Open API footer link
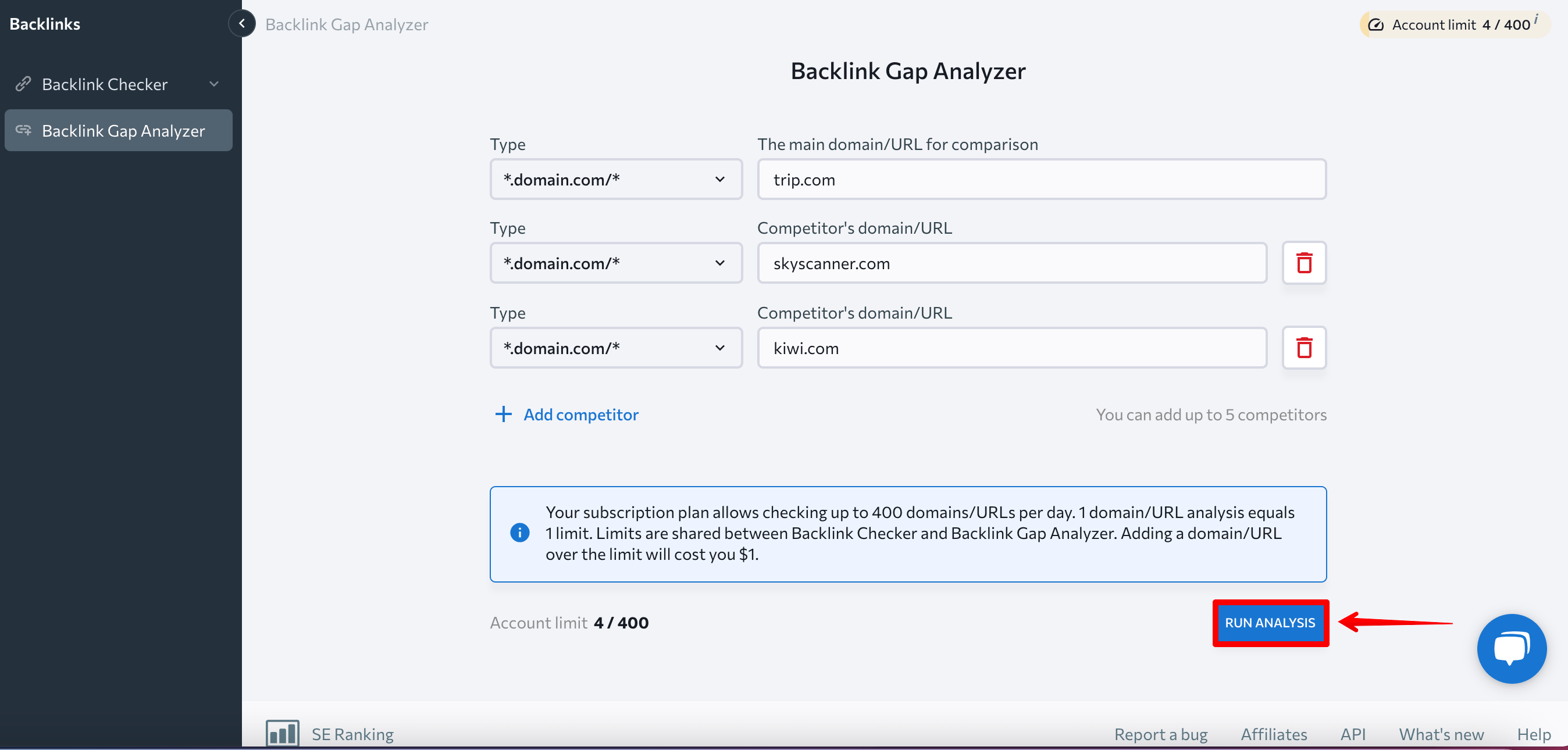This screenshot has height=750, width=1568. (x=1353, y=734)
